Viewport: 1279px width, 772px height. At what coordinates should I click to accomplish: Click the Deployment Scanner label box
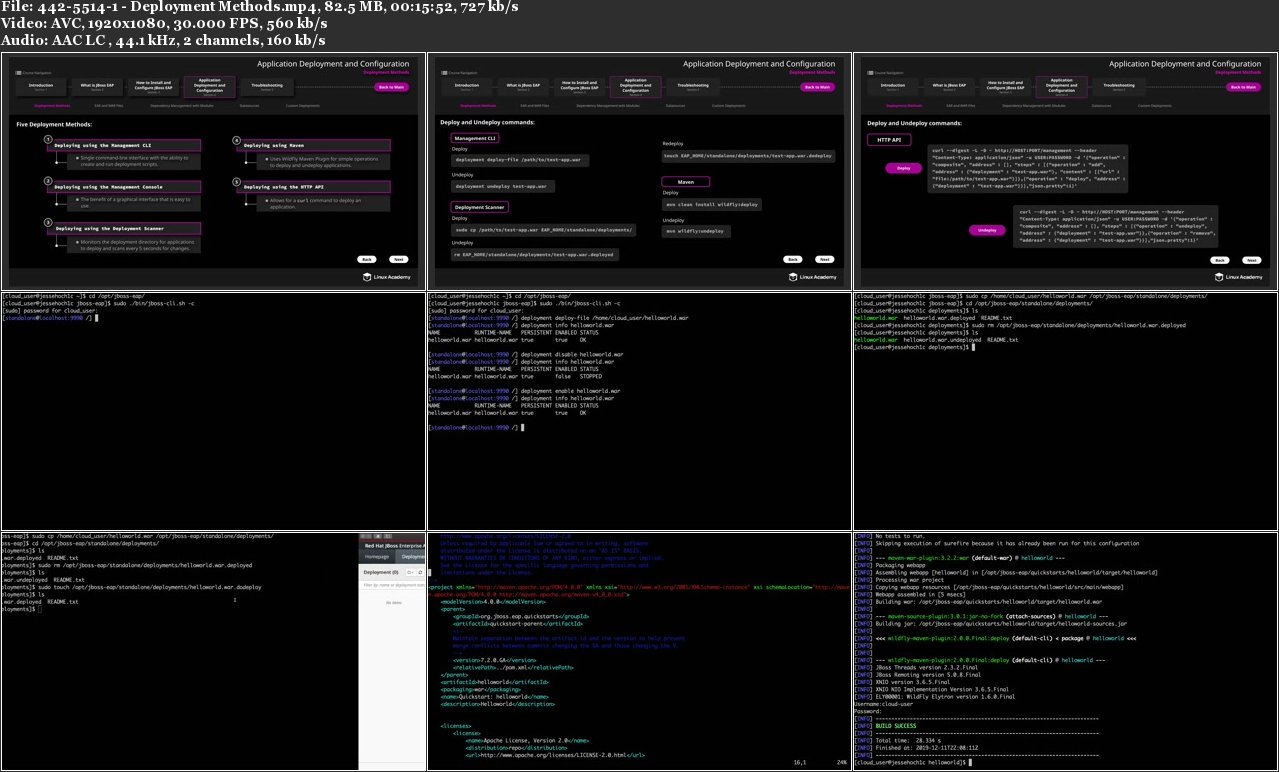click(x=479, y=207)
